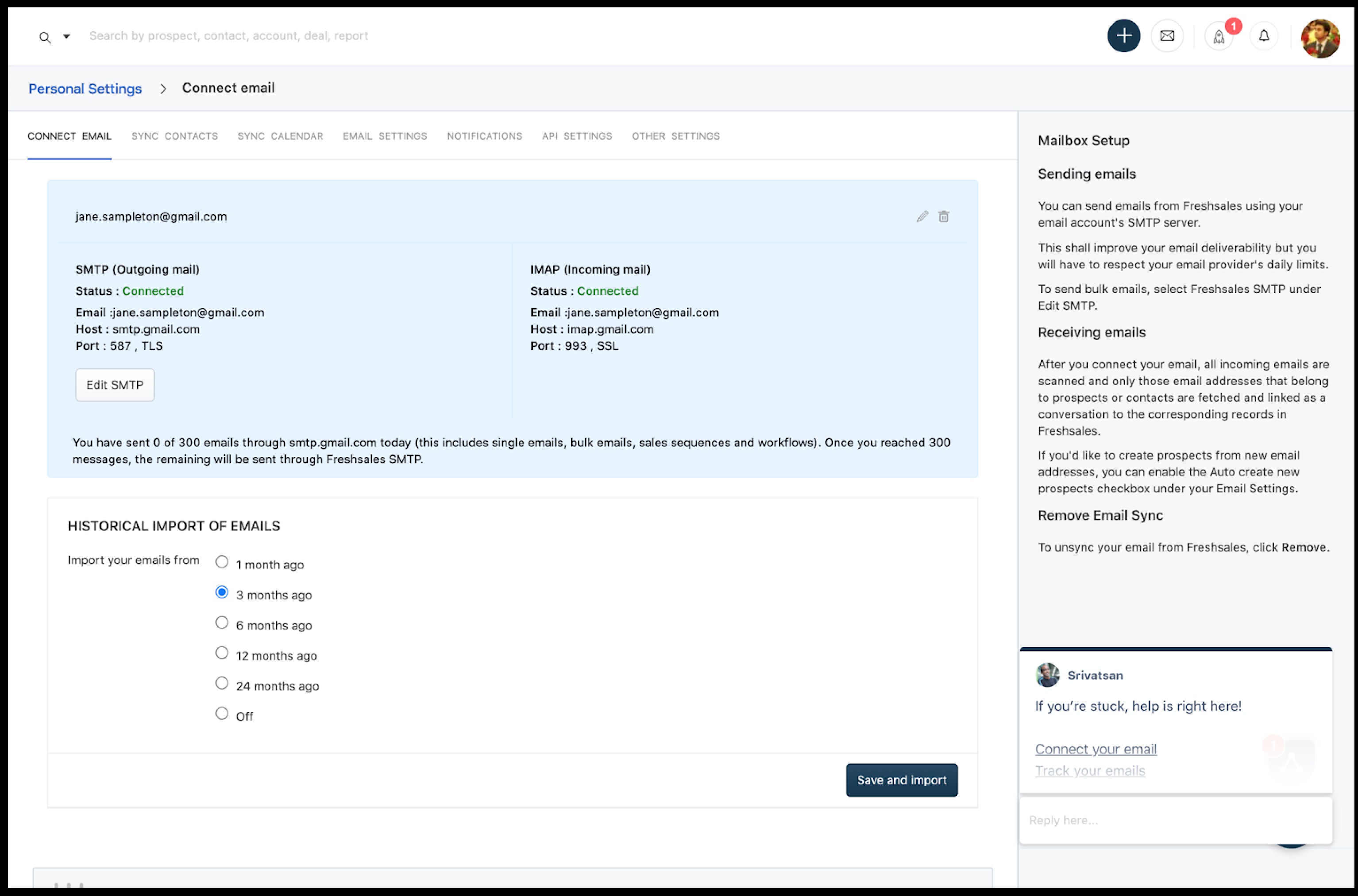The image size is (1358, 896).
Task: Click Port : 587 , TLS text
Action: click(x=119, y=346)
